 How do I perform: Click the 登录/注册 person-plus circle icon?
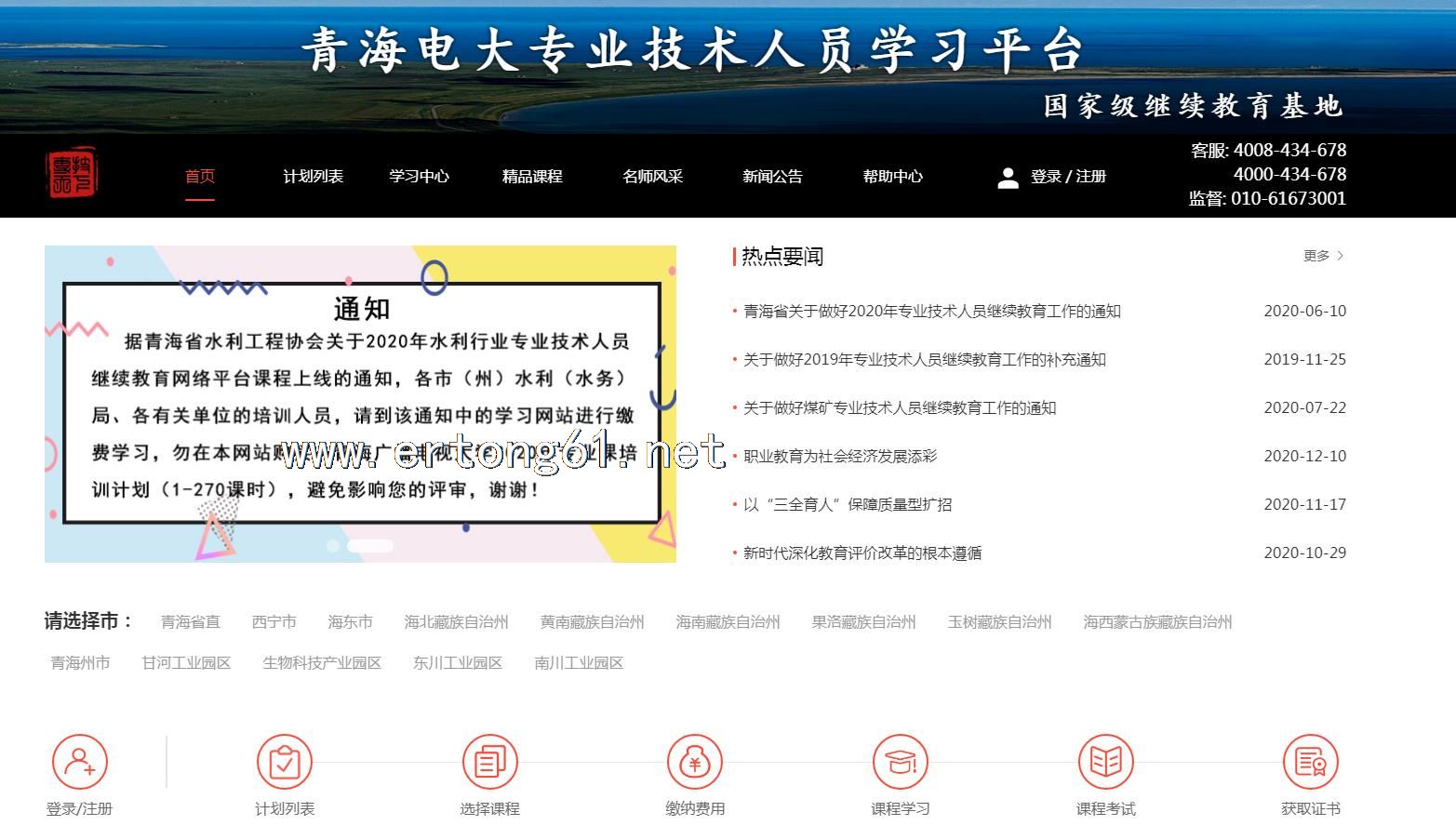click(x=79, y=762)
